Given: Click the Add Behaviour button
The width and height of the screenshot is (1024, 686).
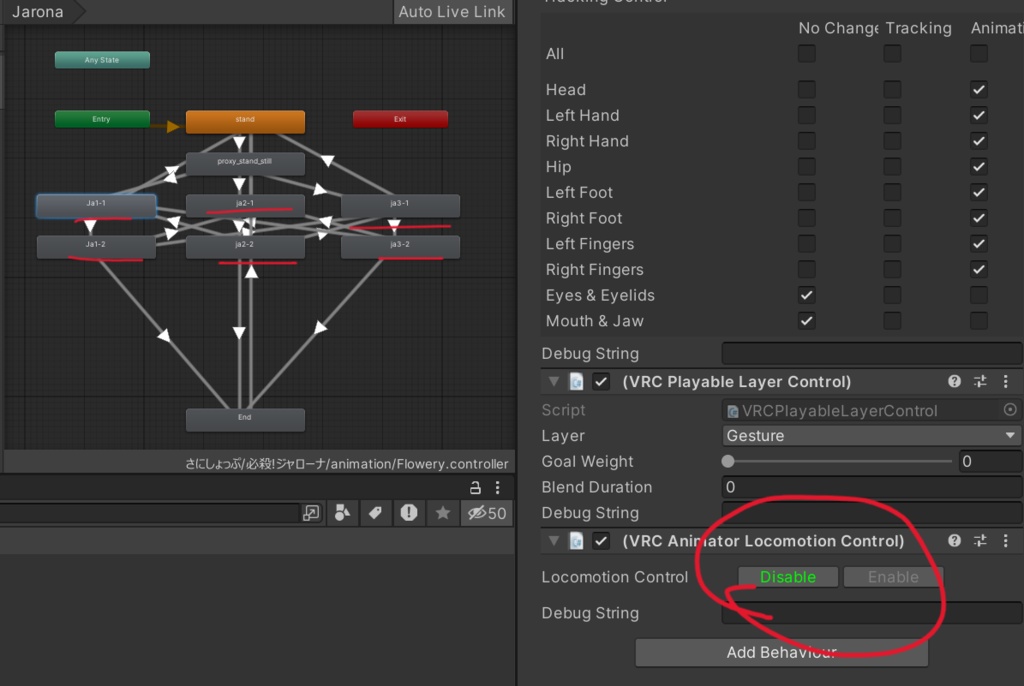Looking at the screenshot, I should pos(782,652).
